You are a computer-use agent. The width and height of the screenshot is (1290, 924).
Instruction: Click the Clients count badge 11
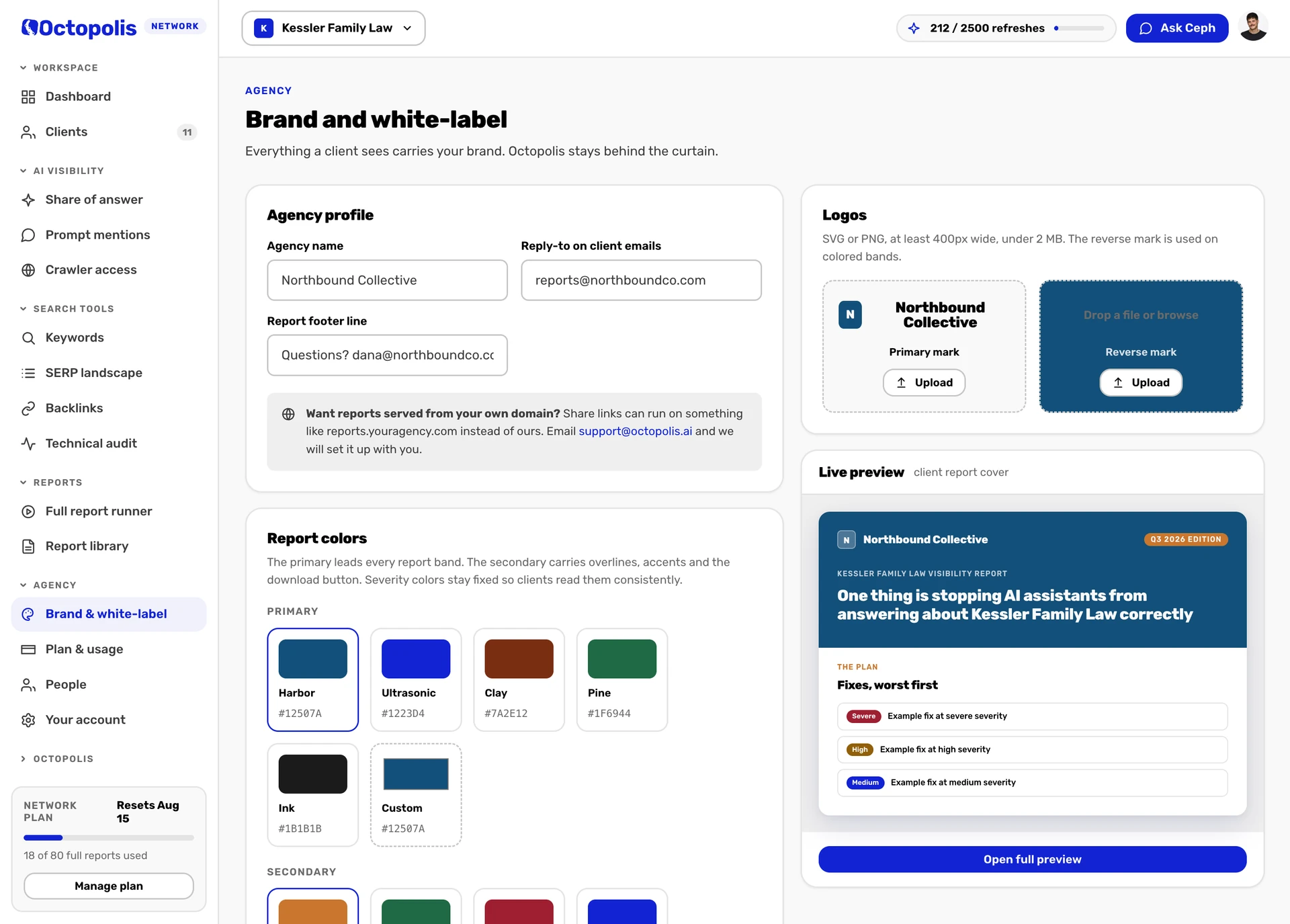pyautogui.click(x=187, y=132)
